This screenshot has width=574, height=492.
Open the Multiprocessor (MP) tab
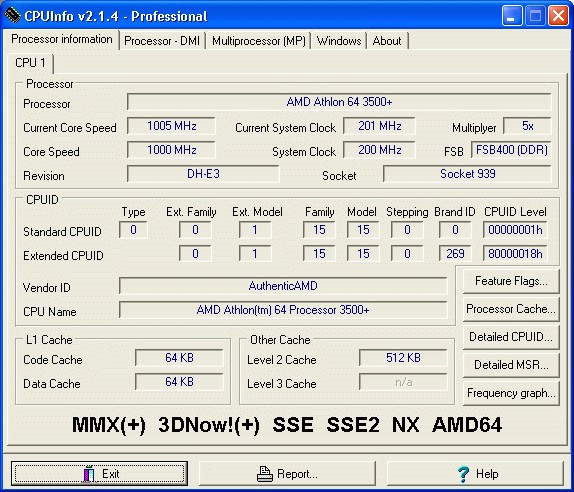pyautogui.click(x=258, y=41)
